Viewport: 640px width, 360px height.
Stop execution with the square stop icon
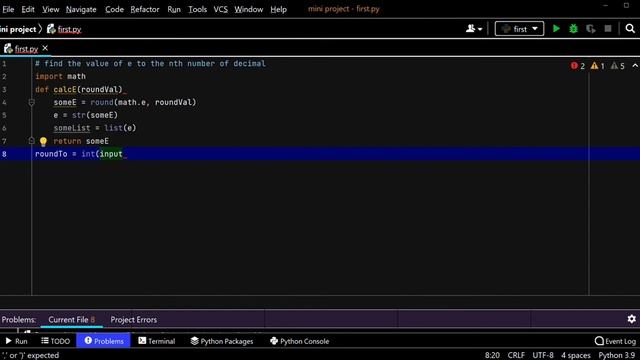coord(608,29)
